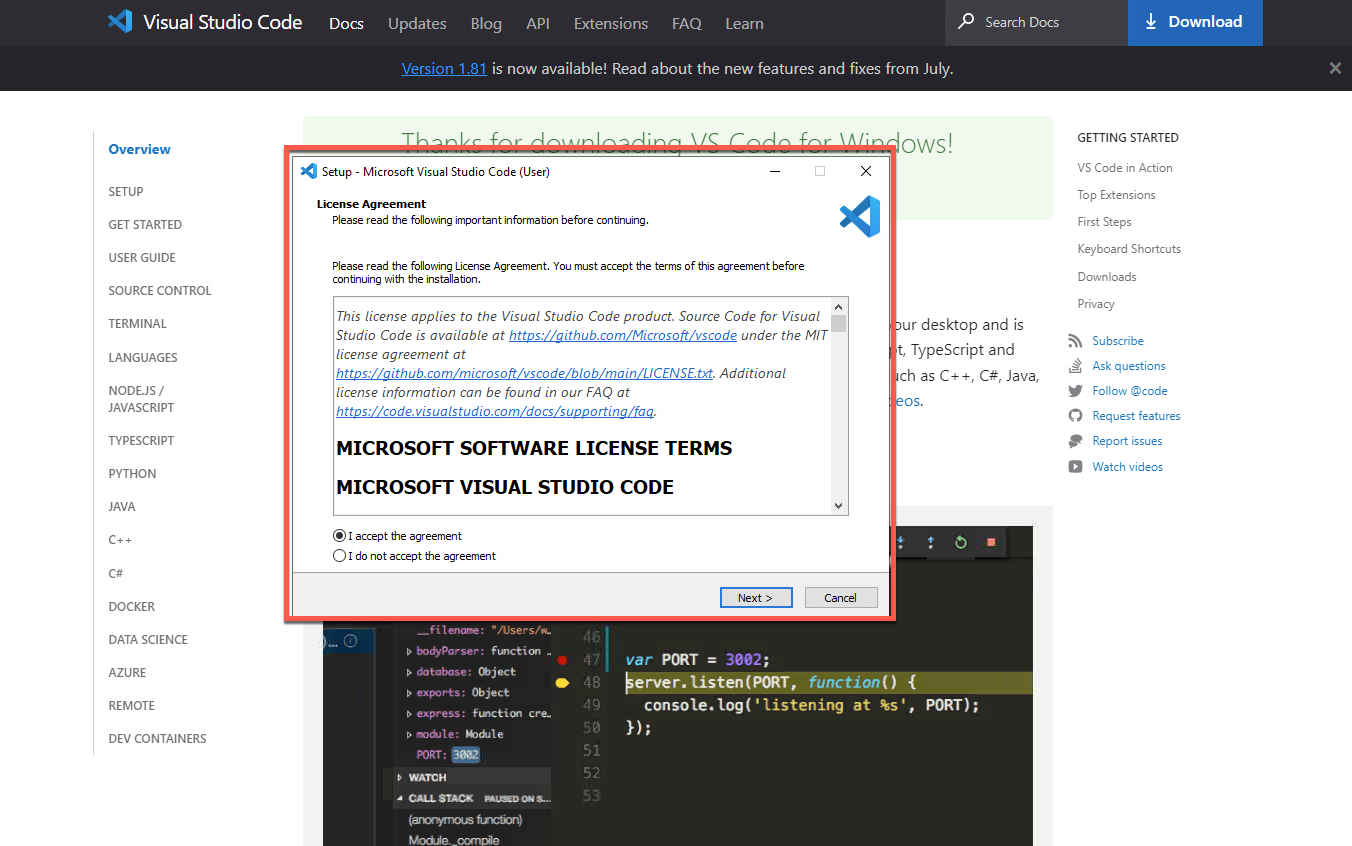Click the RSS Subscribe icon
Screen dimensions: 1352x846
[1075, 341]
